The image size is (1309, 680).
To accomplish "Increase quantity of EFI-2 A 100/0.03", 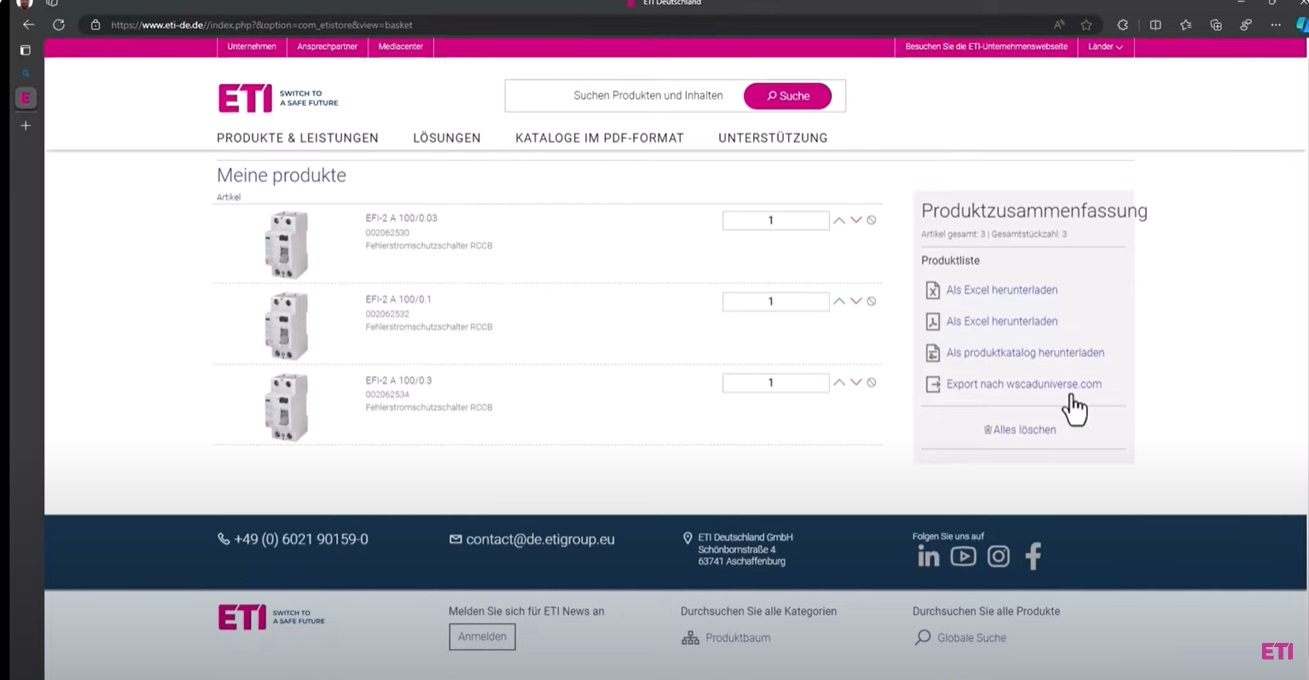I will click(x=839, y=220).
